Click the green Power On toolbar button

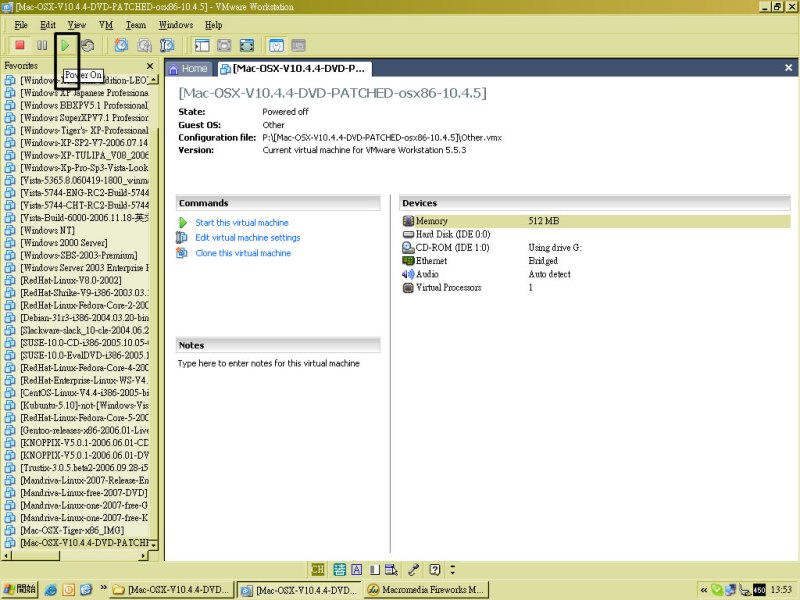[x=65, y=45]
